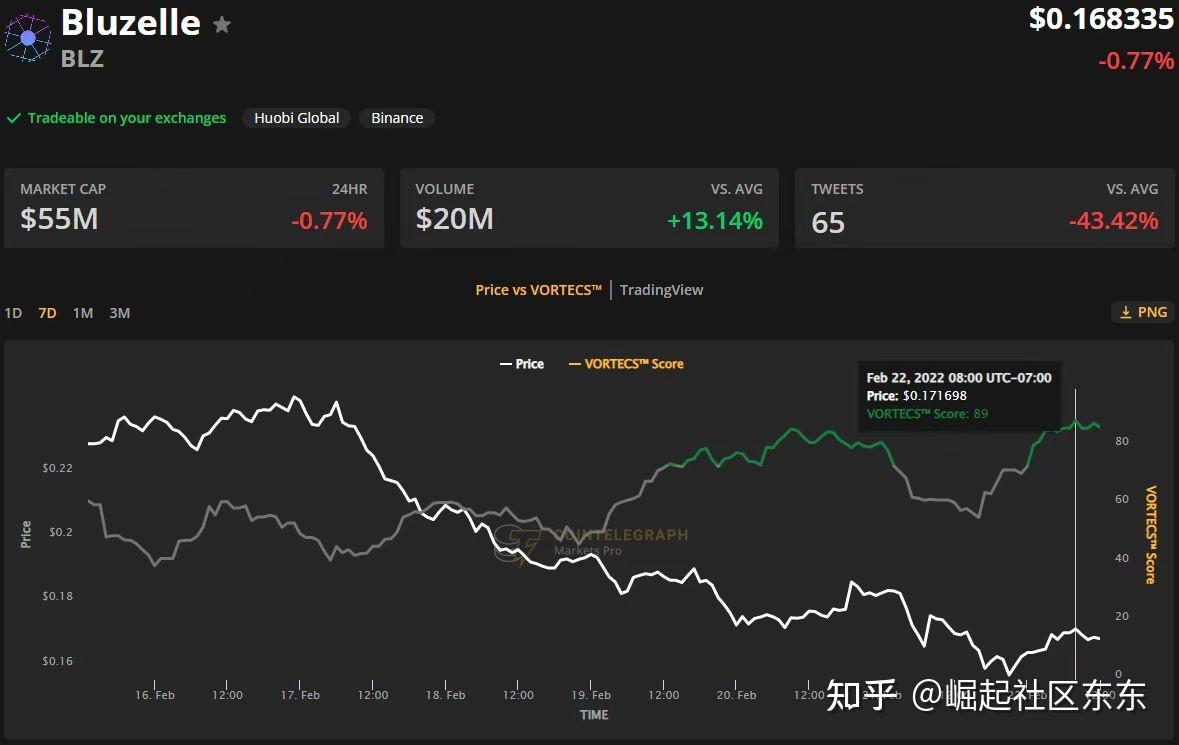Click the Bluzelle title text
The image size is (1179, 745).
(131, 23)
